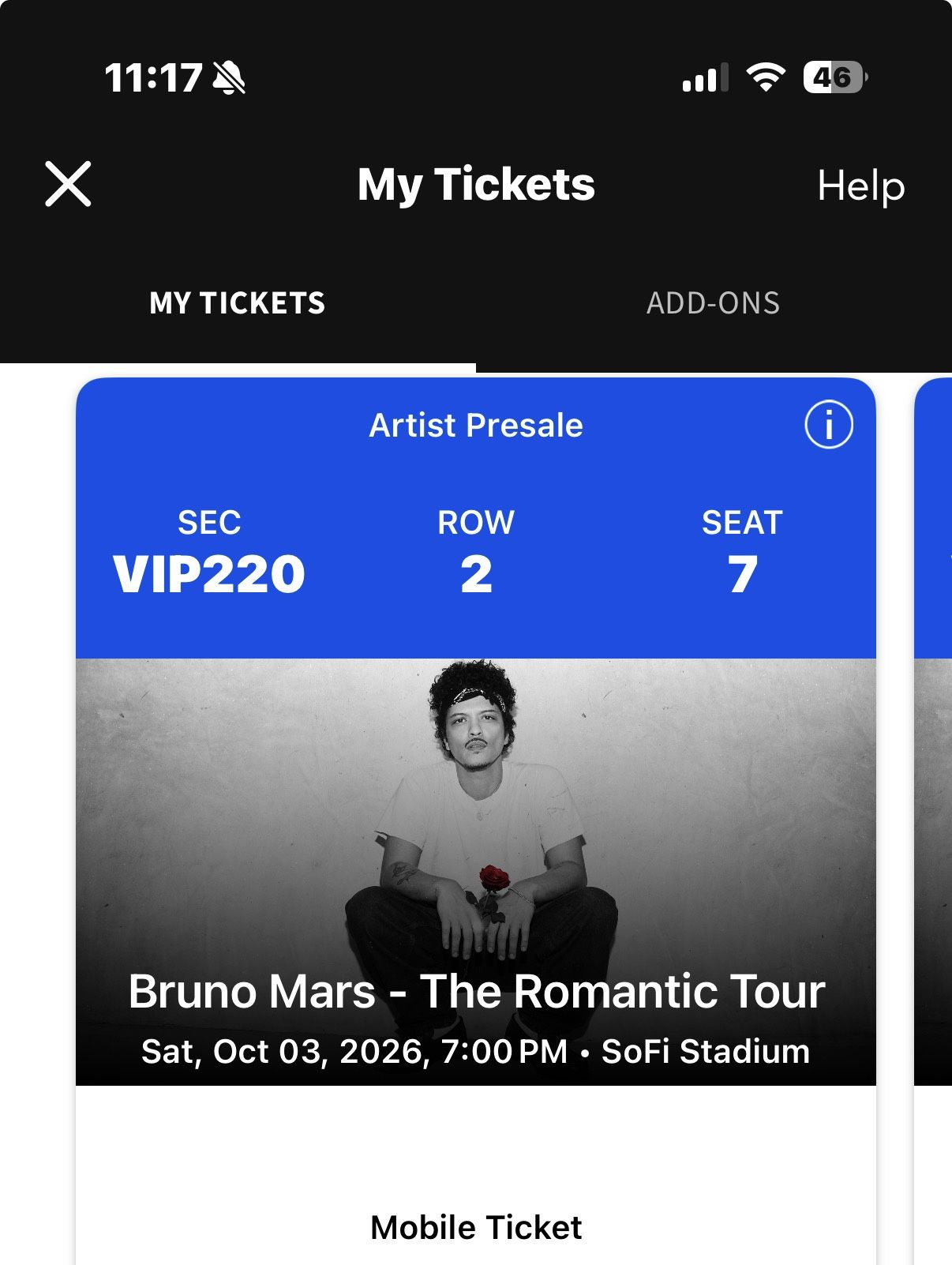Switch to the ADD-ONS tab
Screen dimensions: 952x1265
click(713, 303)
